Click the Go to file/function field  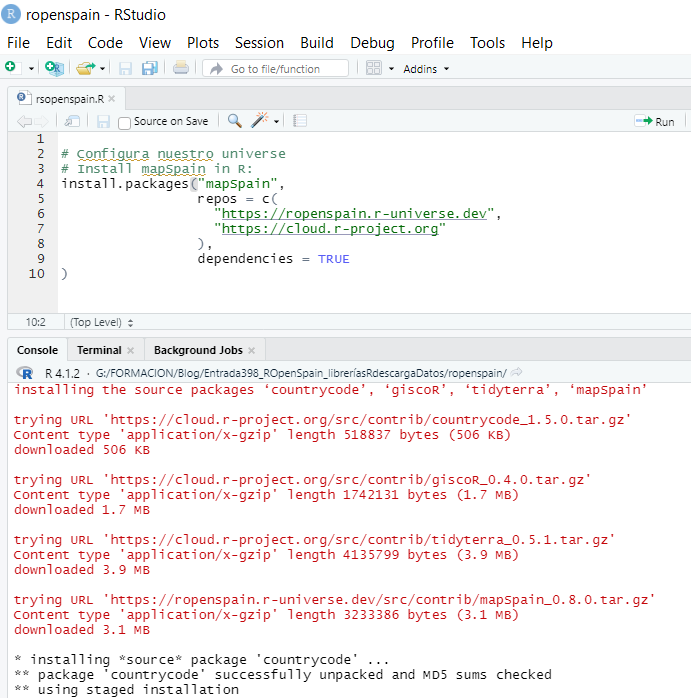click(x=275, y=69)
